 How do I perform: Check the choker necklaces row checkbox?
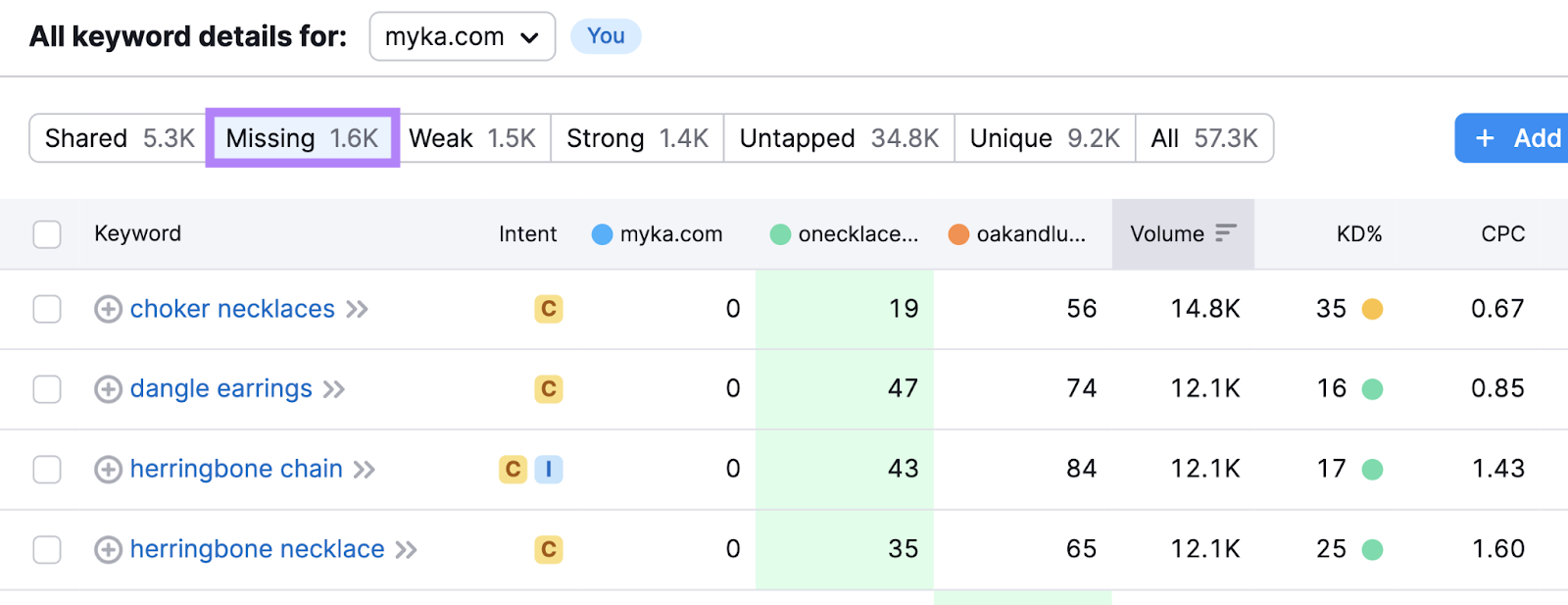click(47, 309)
